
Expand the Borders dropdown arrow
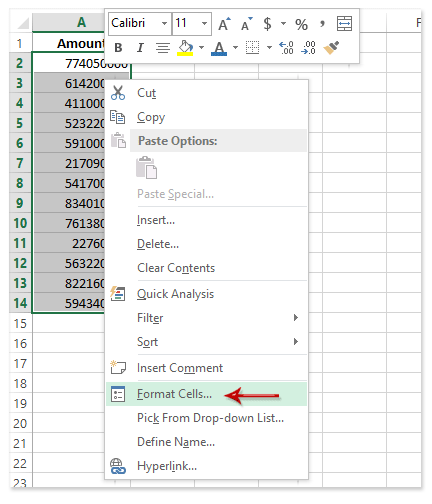tap(269, 48)
